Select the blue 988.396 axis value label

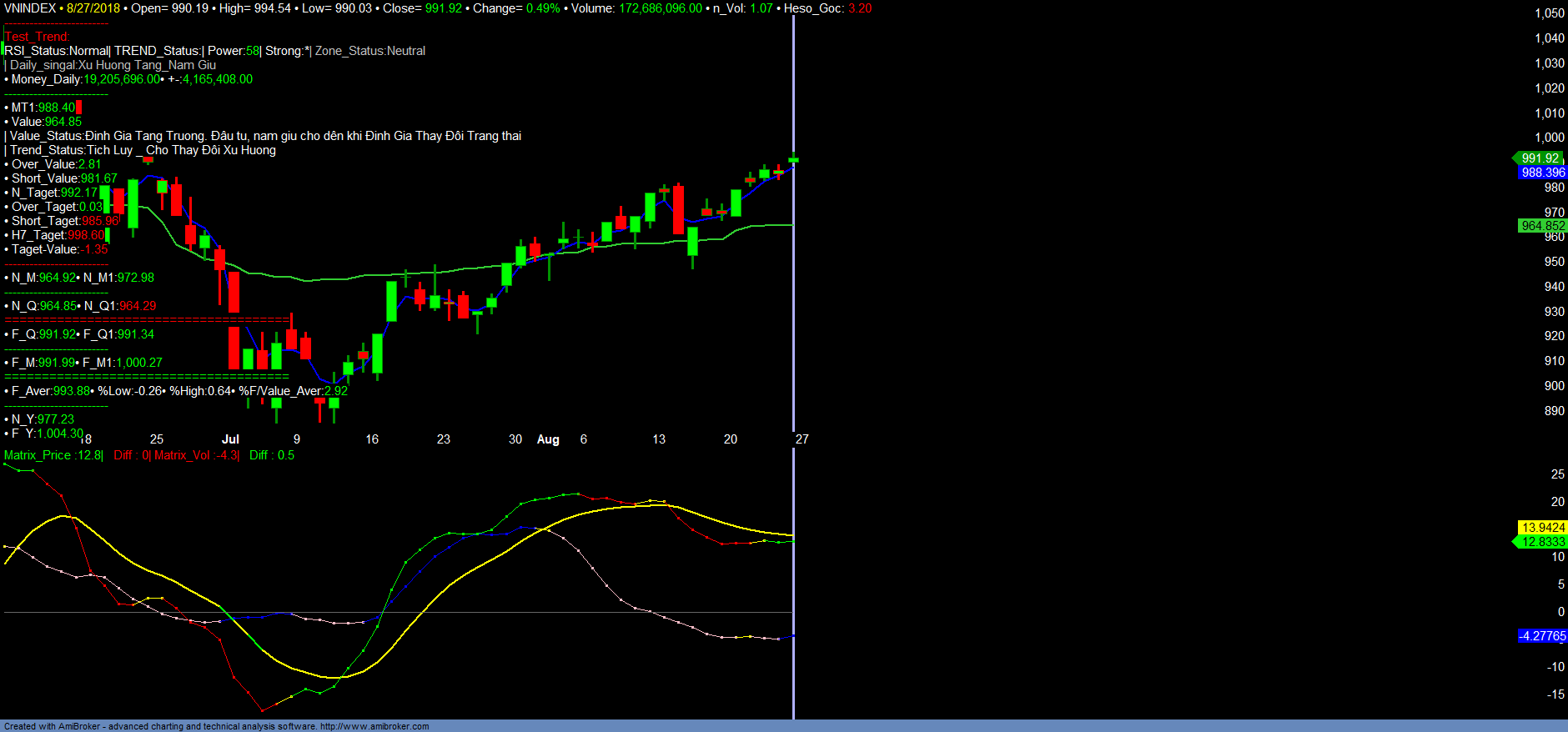[x=1542, y=173]
